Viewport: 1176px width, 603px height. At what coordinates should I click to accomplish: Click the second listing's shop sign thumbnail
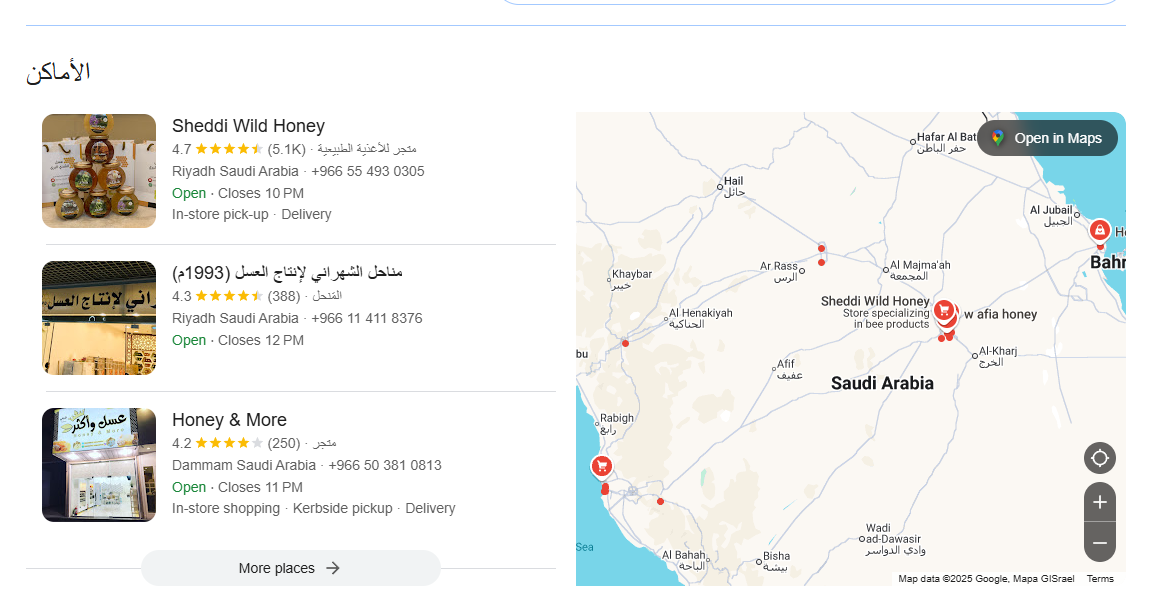99,318
